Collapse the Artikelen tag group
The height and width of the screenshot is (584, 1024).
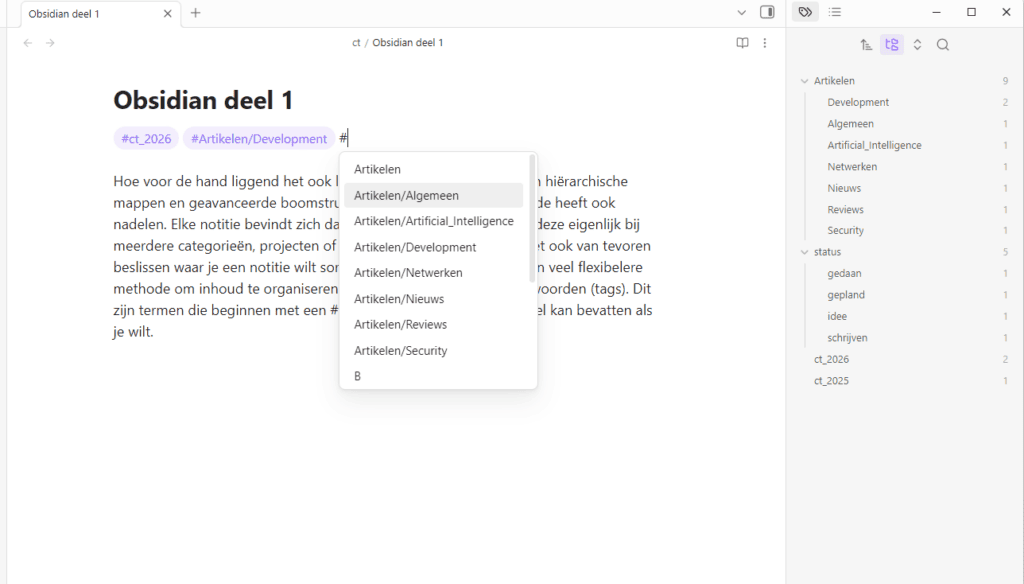805,81
